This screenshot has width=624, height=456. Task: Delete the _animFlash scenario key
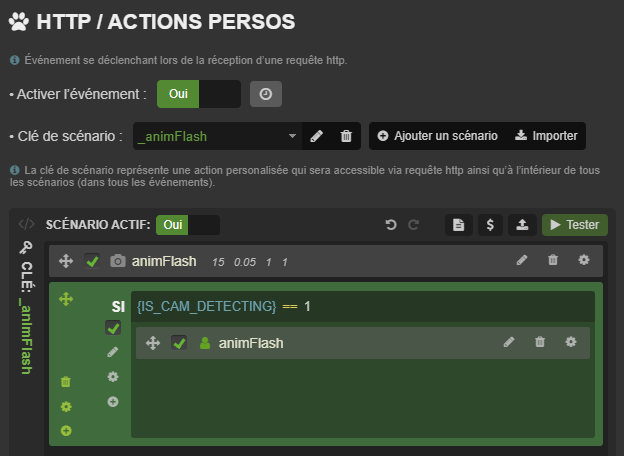pyautogui.click(x=346, y=136)
